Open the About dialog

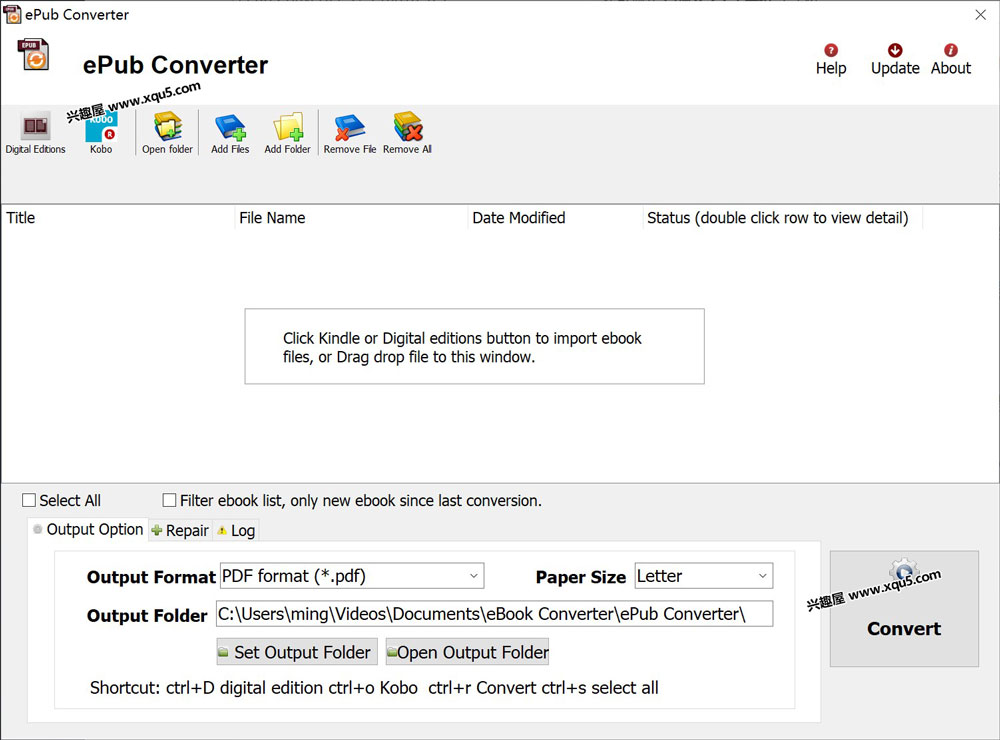(950, 60)
